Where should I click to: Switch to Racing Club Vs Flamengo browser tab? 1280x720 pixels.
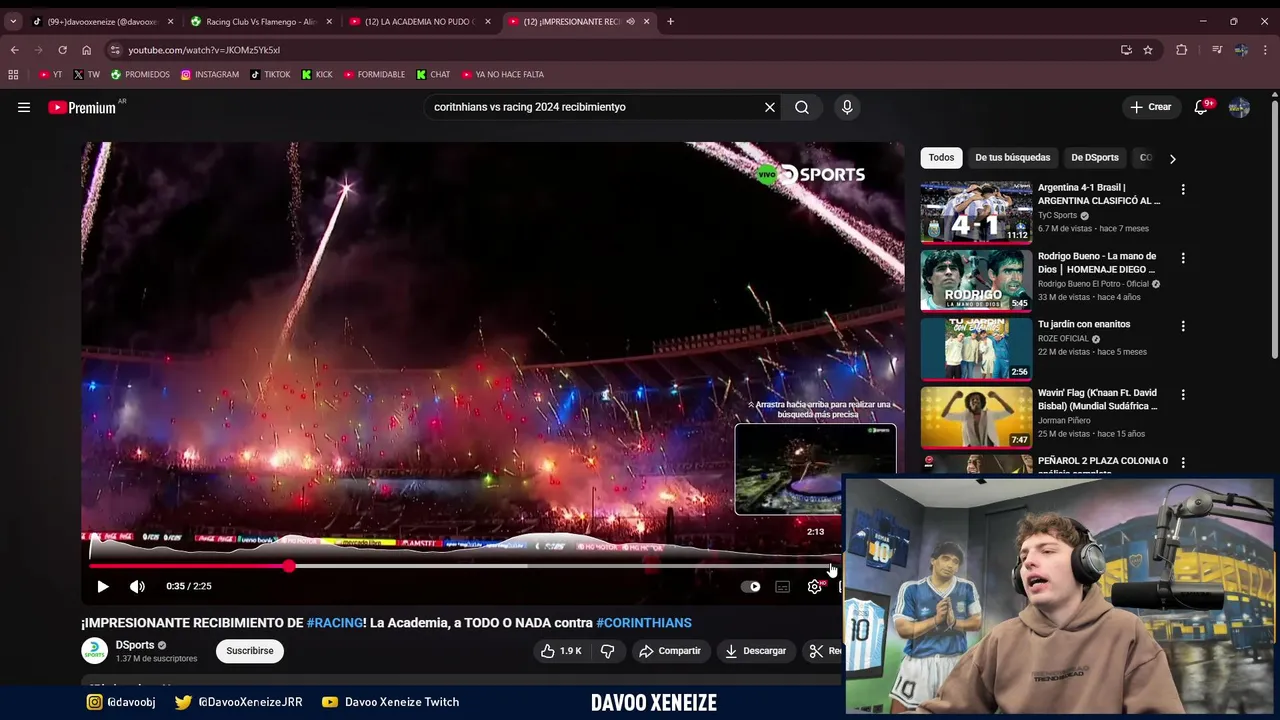pos(260,21)
